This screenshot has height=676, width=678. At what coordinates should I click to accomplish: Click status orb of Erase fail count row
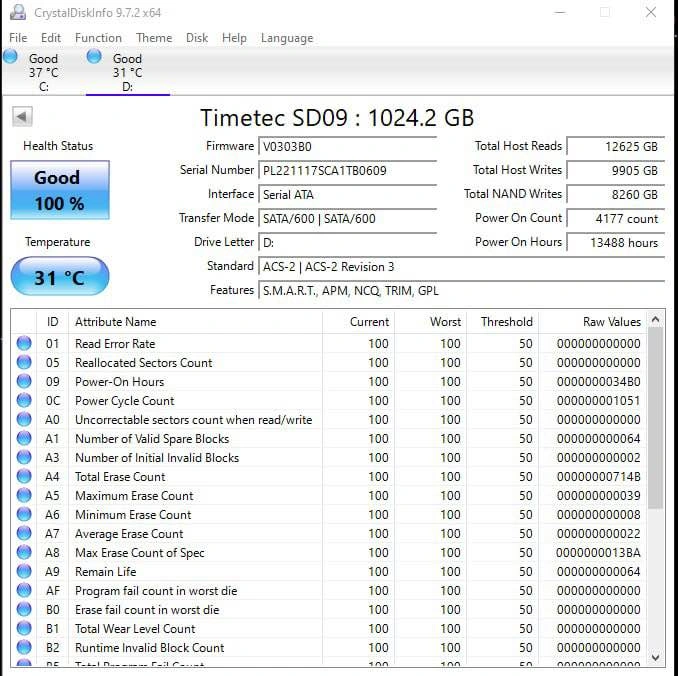click(x=24, y=610)
